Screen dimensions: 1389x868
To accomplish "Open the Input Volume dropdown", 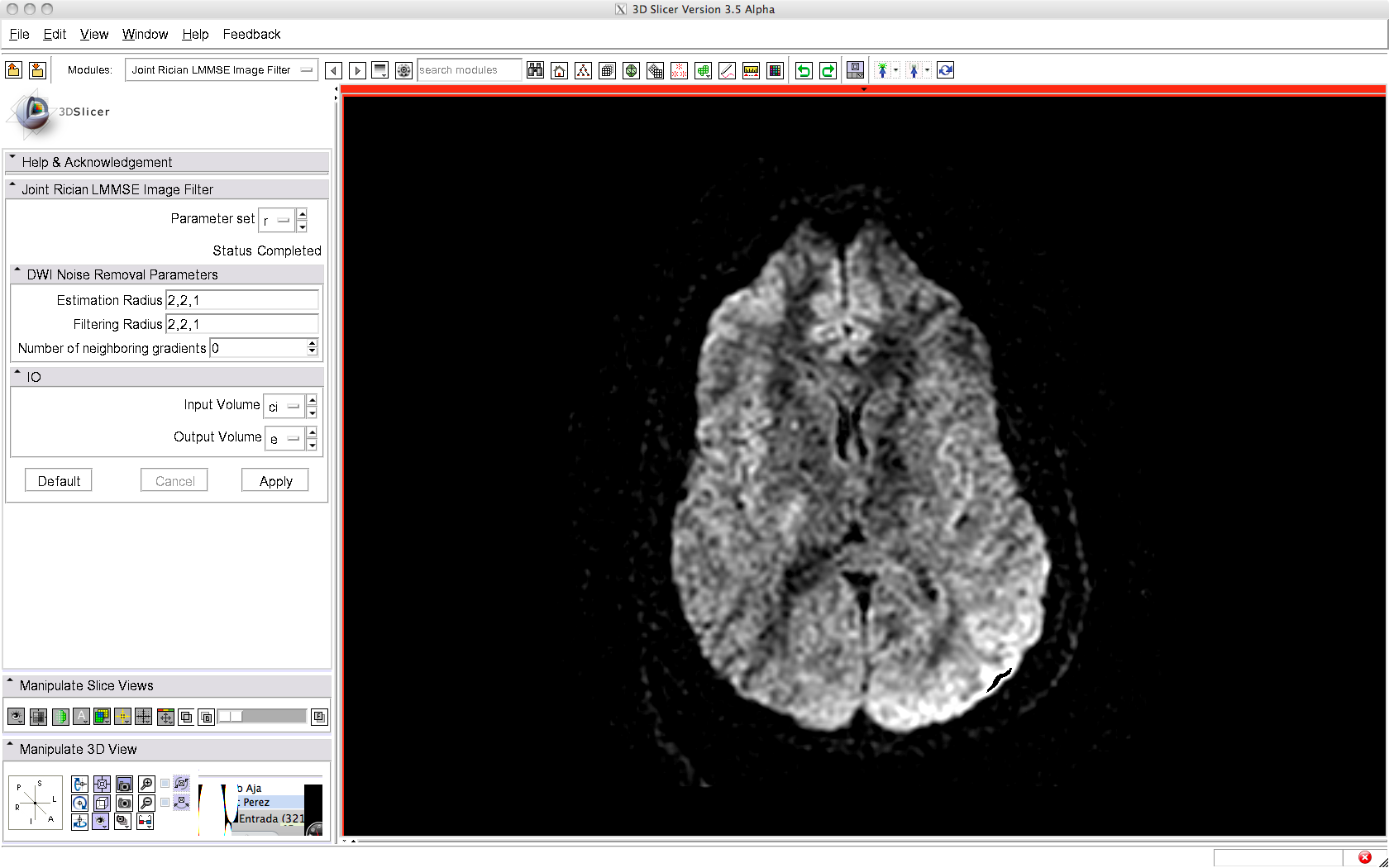I will click(x=284, y=406).
